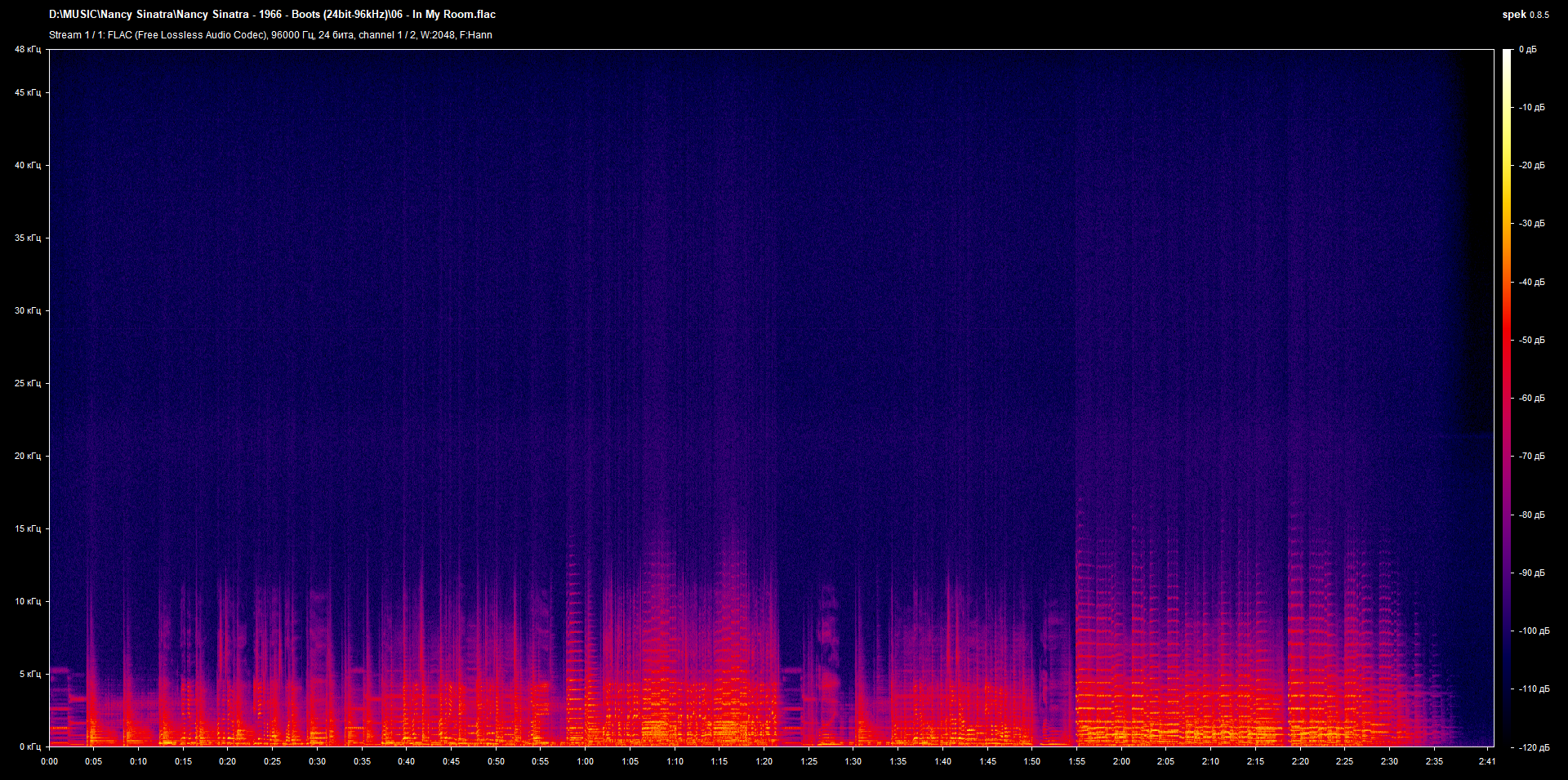Click the 2:25 time axis label
The image size is (1568, 780).
click(x=1344, y=761)
